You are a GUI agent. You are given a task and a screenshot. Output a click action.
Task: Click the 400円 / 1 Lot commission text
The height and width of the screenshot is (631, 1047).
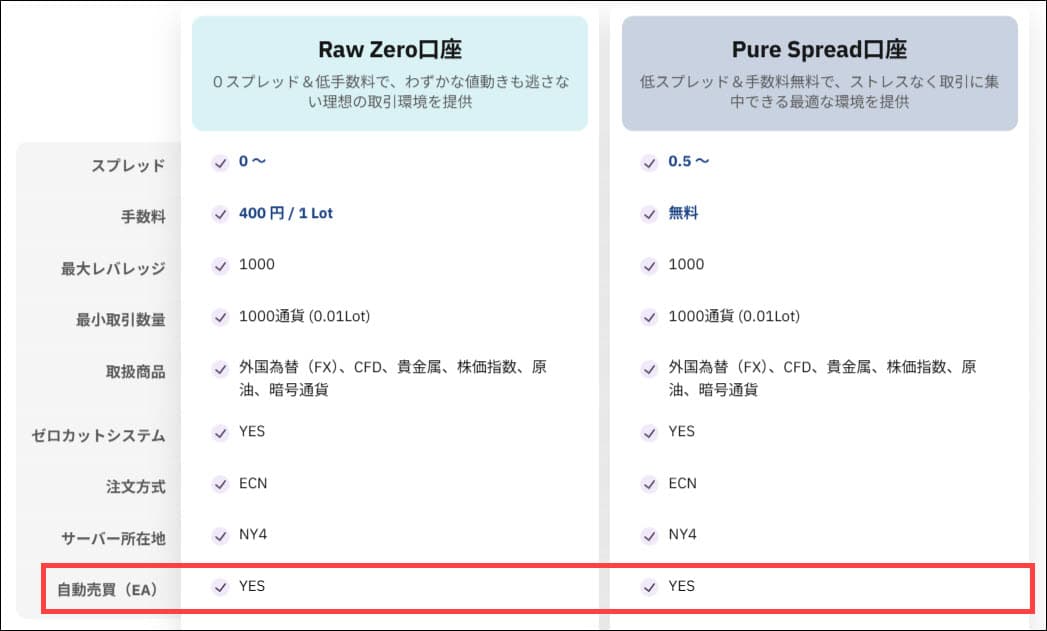286,213
